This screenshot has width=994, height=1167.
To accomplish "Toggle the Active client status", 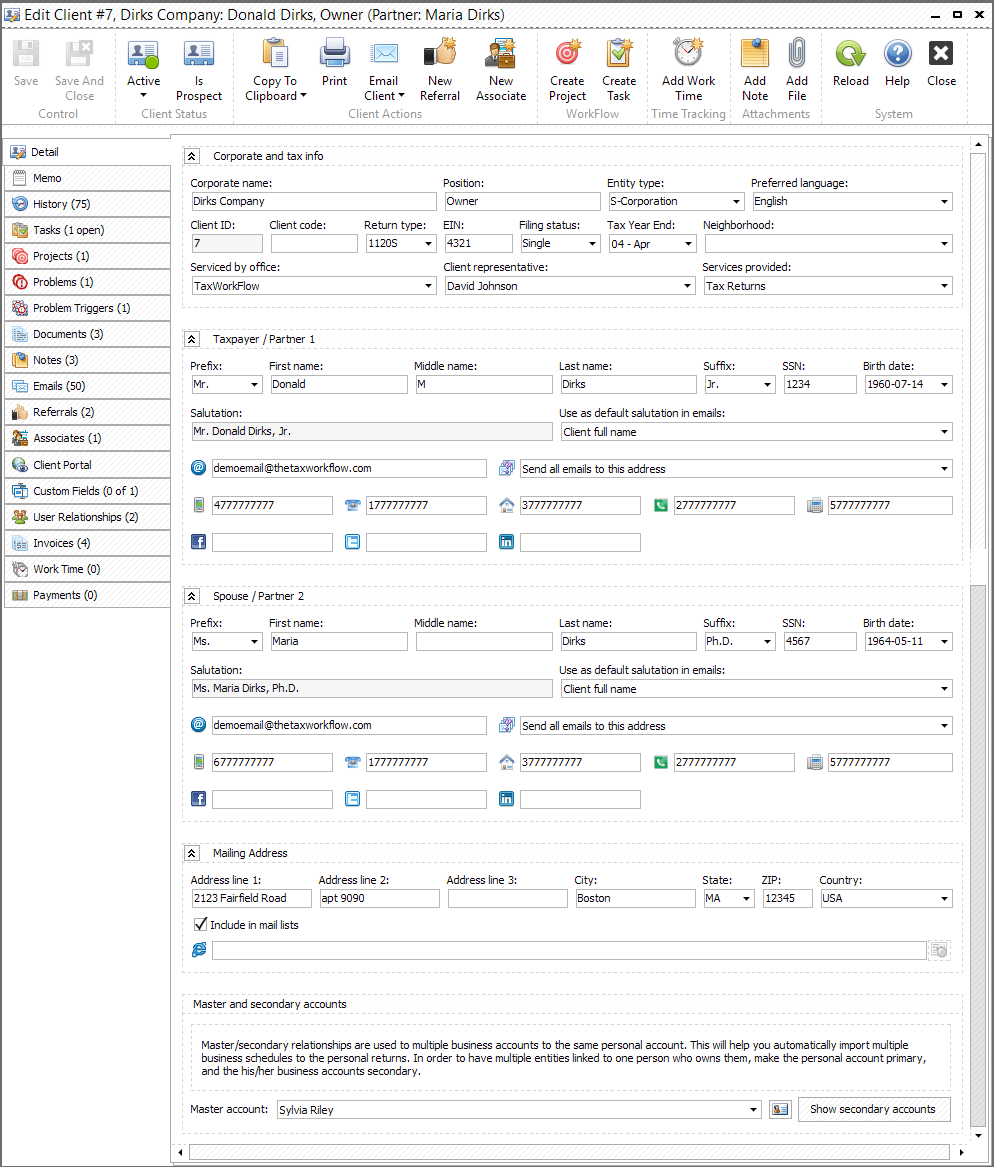I will pos(143,66).
